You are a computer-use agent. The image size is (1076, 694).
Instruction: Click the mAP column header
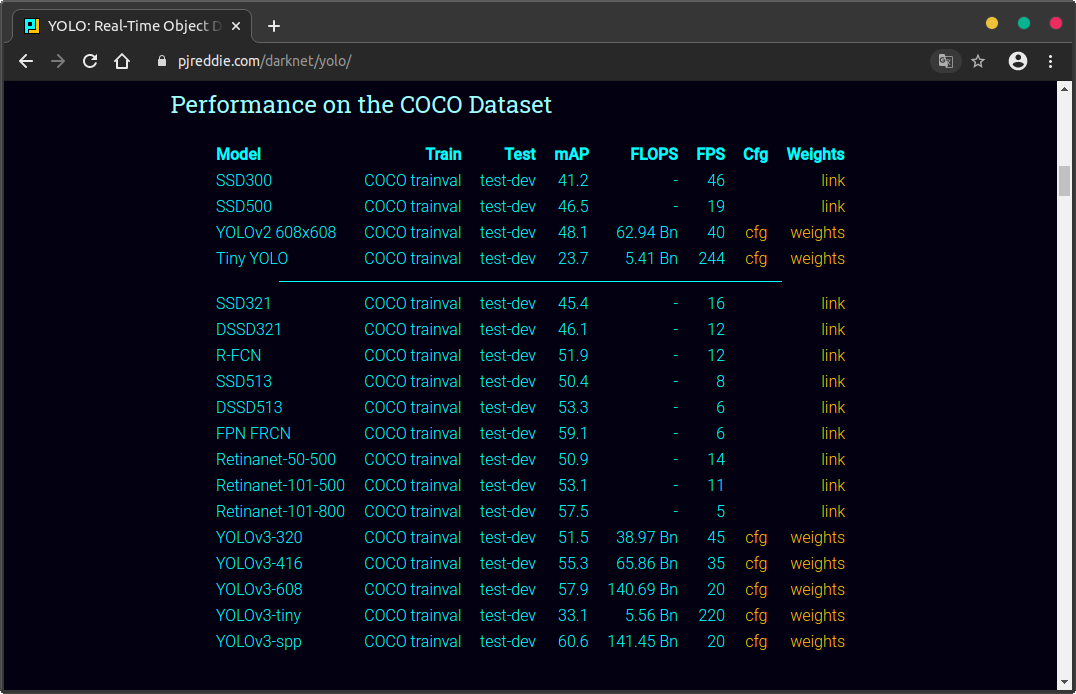[572, 154]
